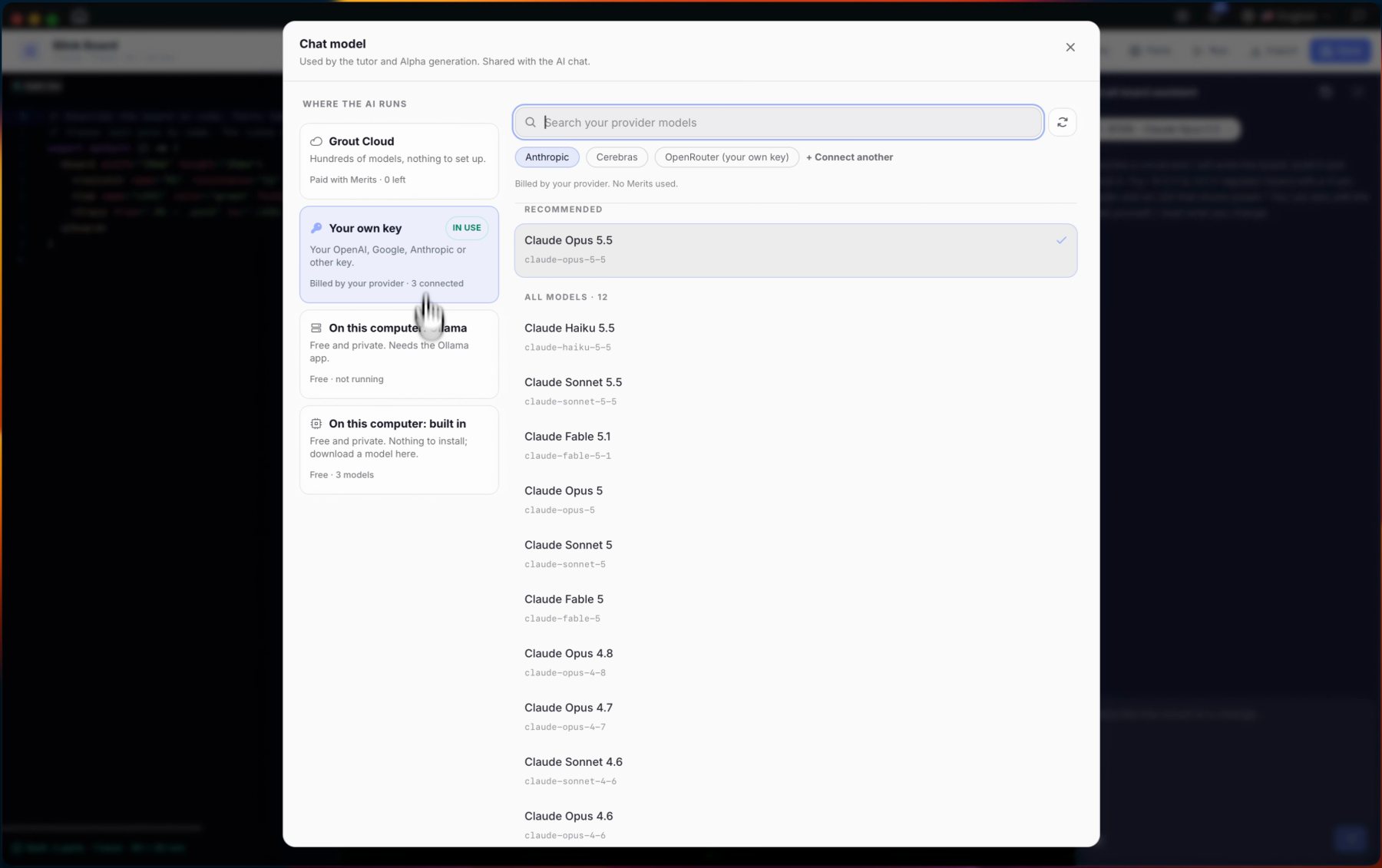
Task: Choose the Claude Sonnet 5.5 model
Action: 795,391
